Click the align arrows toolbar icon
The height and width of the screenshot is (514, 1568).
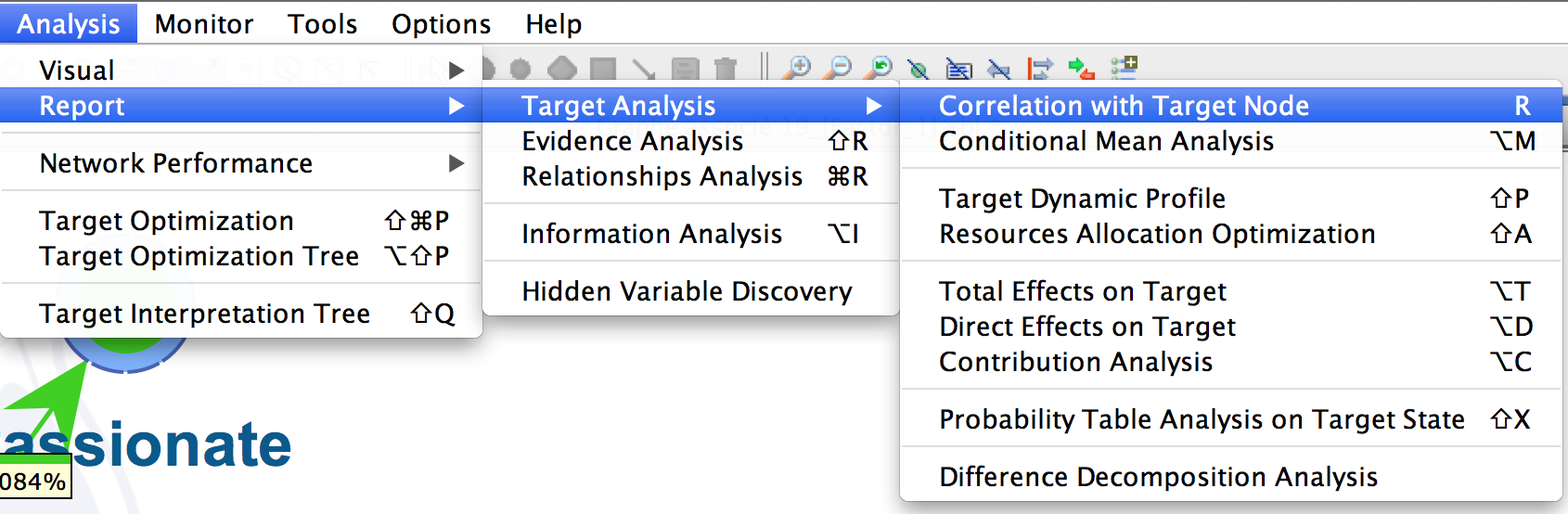1040,68
